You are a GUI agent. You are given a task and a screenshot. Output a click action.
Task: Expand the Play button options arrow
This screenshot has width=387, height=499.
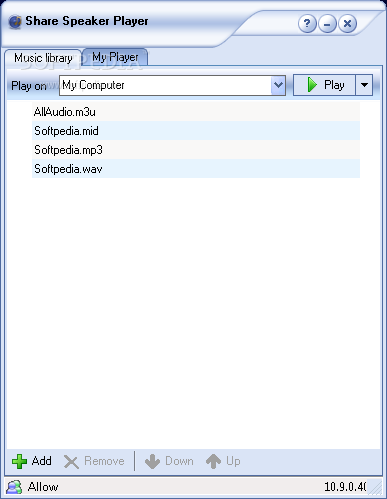(364, 85)
